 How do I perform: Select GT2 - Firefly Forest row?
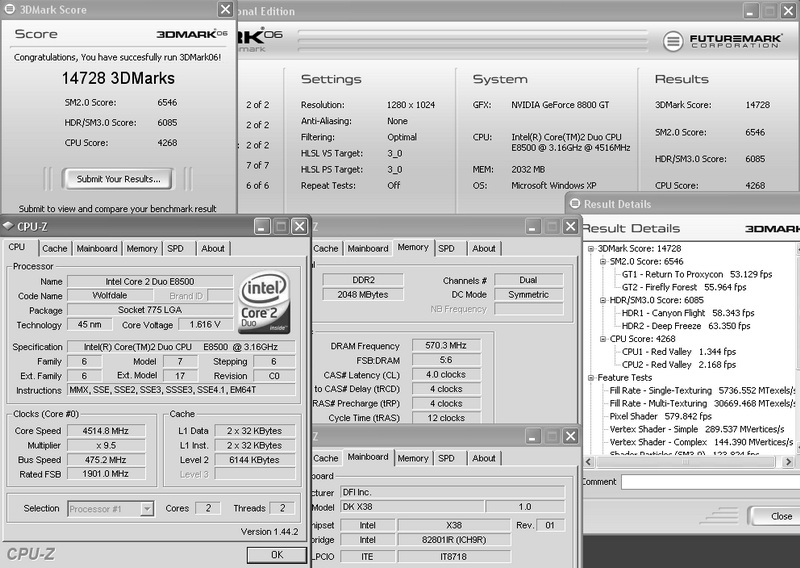click(684, 287)
